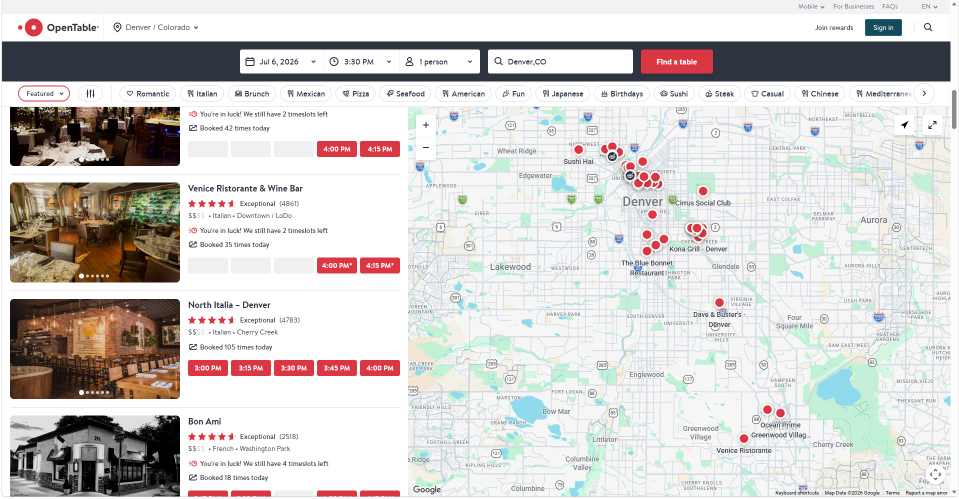Click the Cirrus Social Club map pin
959x499 pixels.
[703, 191]
